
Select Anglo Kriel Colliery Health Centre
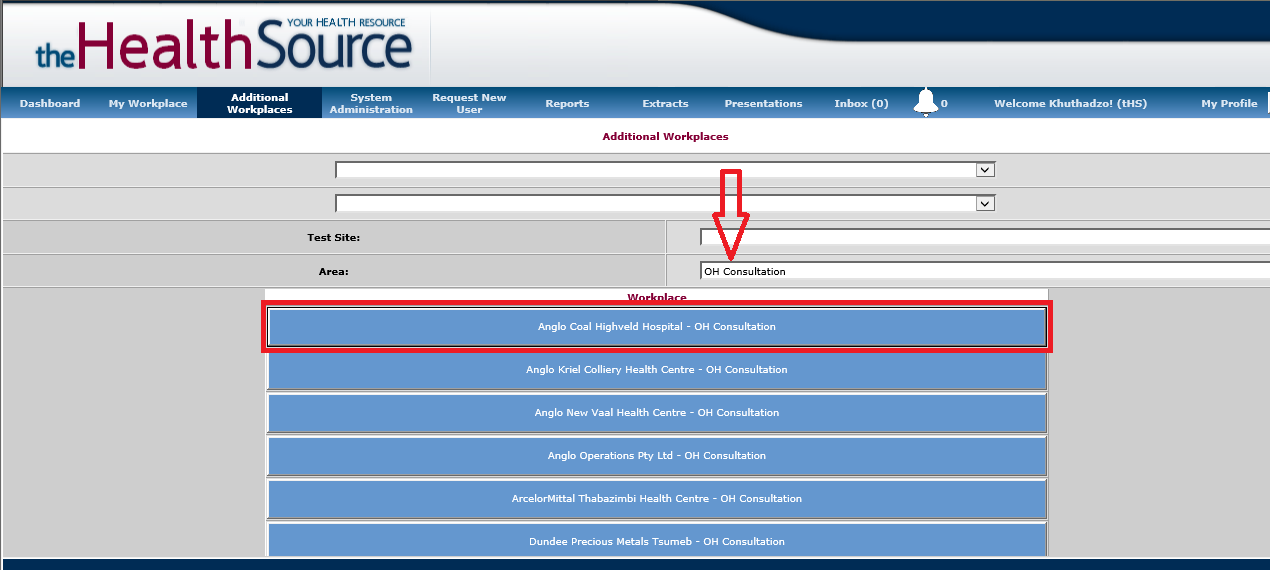[657, 370]
